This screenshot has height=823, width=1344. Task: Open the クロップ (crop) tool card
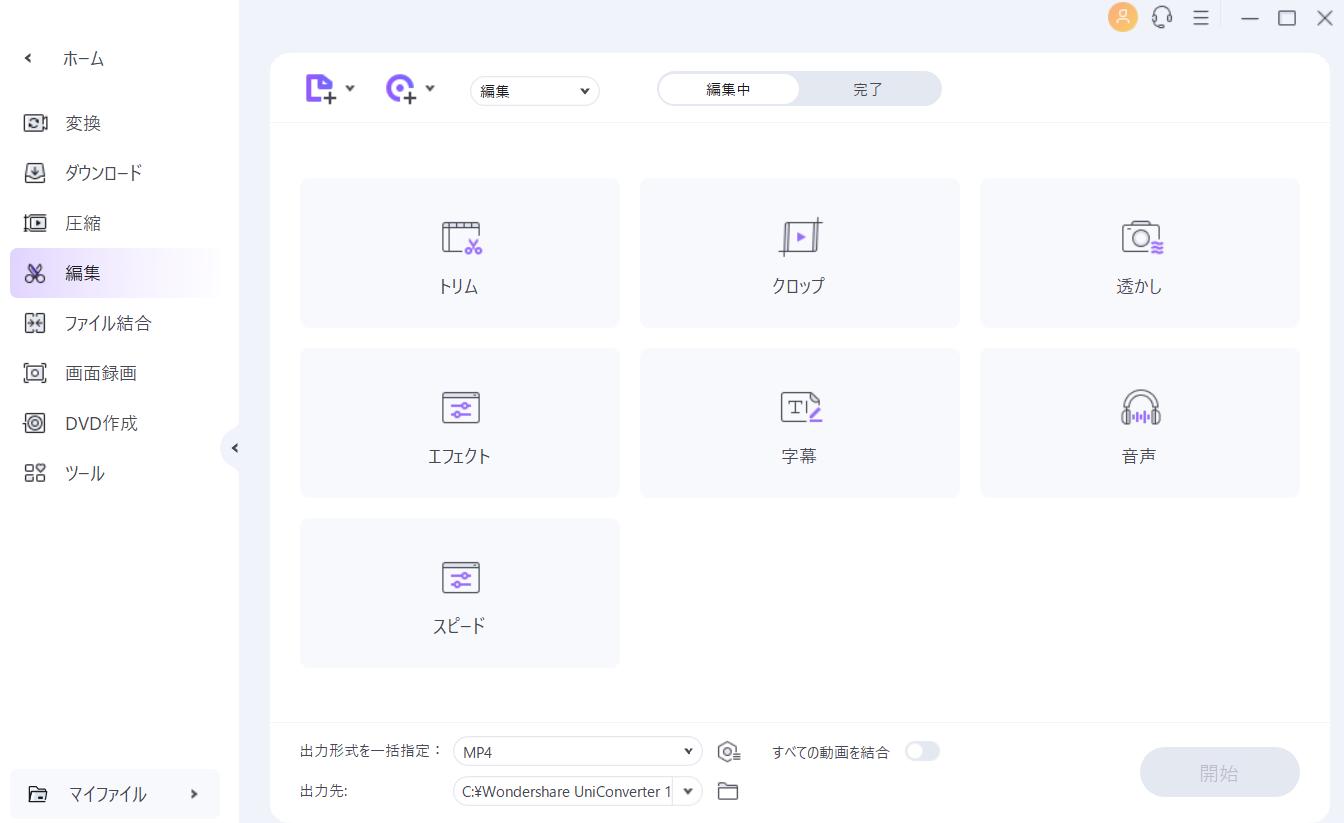point(800,253)
